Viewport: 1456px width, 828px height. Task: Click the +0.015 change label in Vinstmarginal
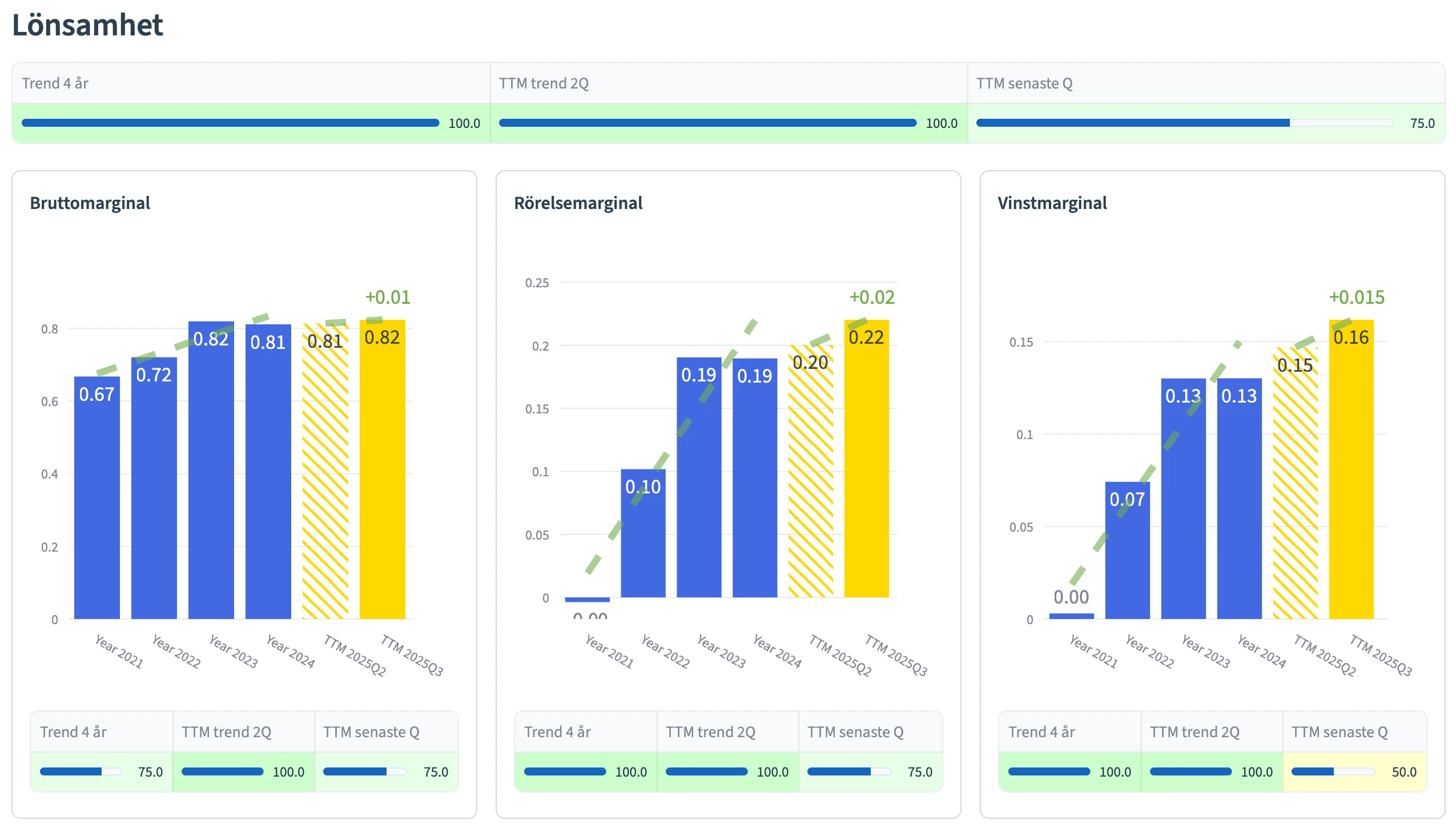(1356, 297)
